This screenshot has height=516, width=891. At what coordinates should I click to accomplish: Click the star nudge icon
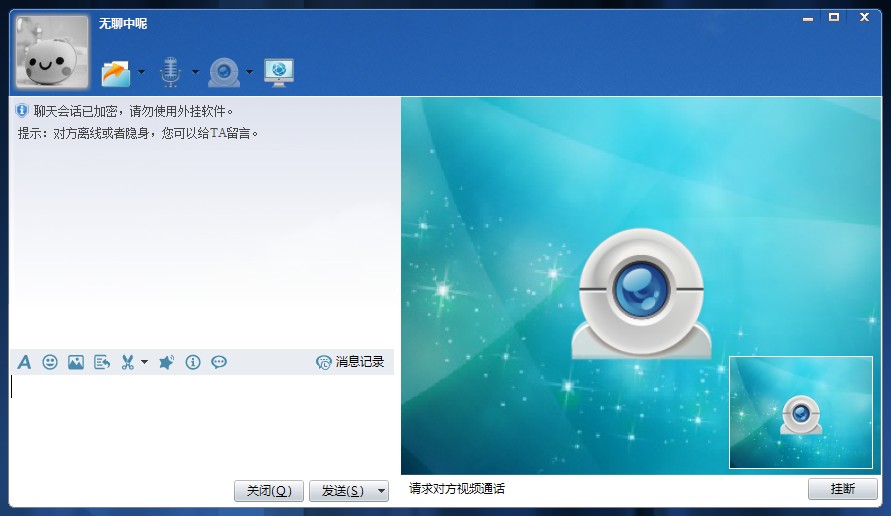[166, 362]
